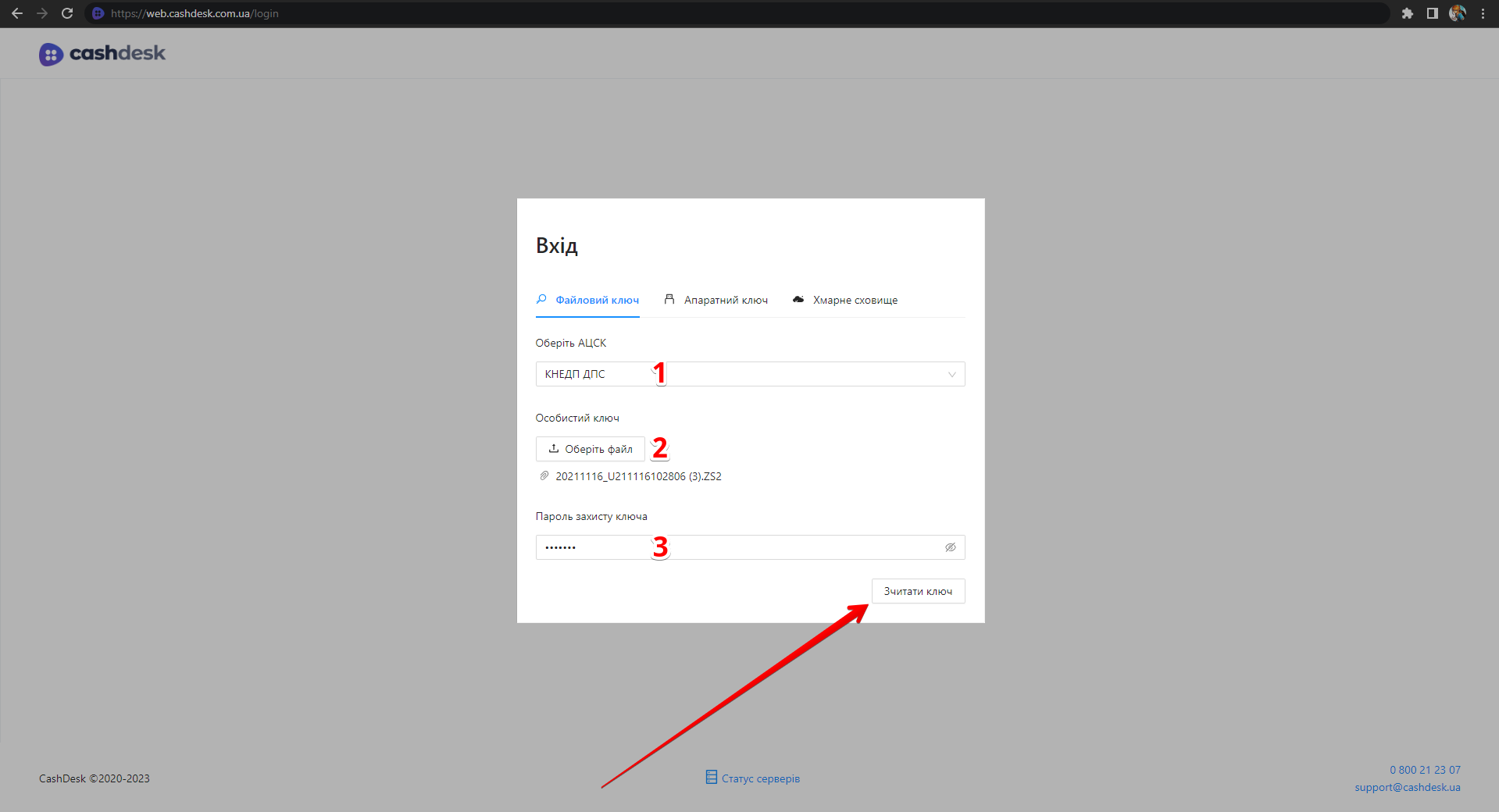Reload the page with the refresh icon

pyautogui.click(x=67, y=13)
